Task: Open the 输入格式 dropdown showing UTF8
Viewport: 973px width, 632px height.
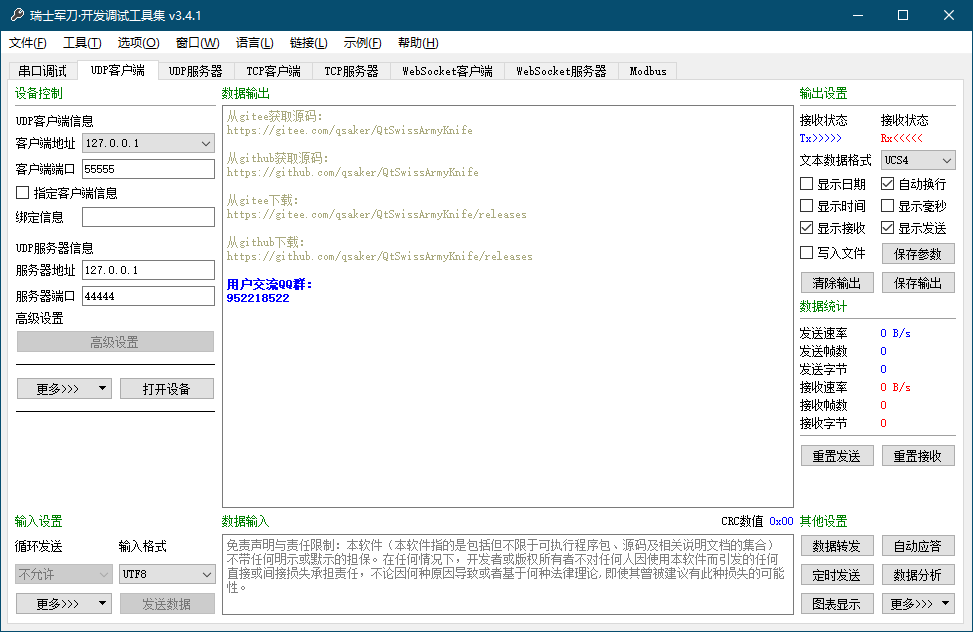Action: (166, 574)
